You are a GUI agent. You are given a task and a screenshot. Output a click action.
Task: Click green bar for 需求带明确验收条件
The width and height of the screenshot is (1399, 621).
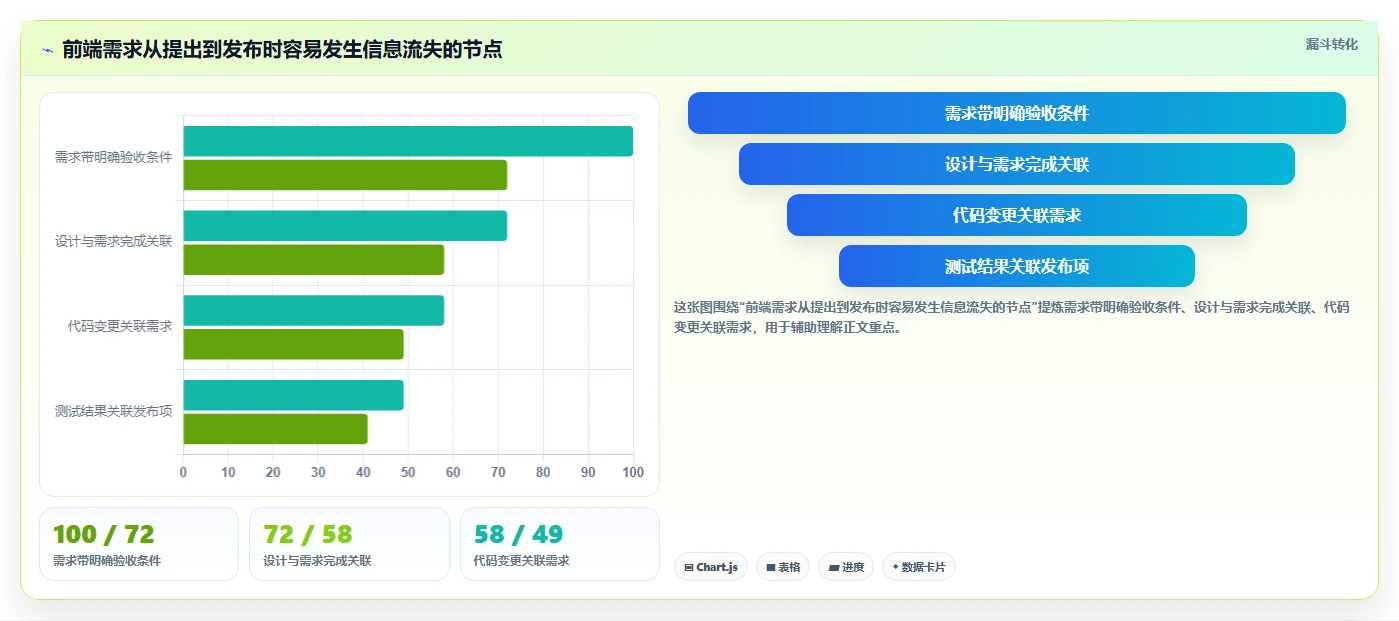(x=345, y=175)
